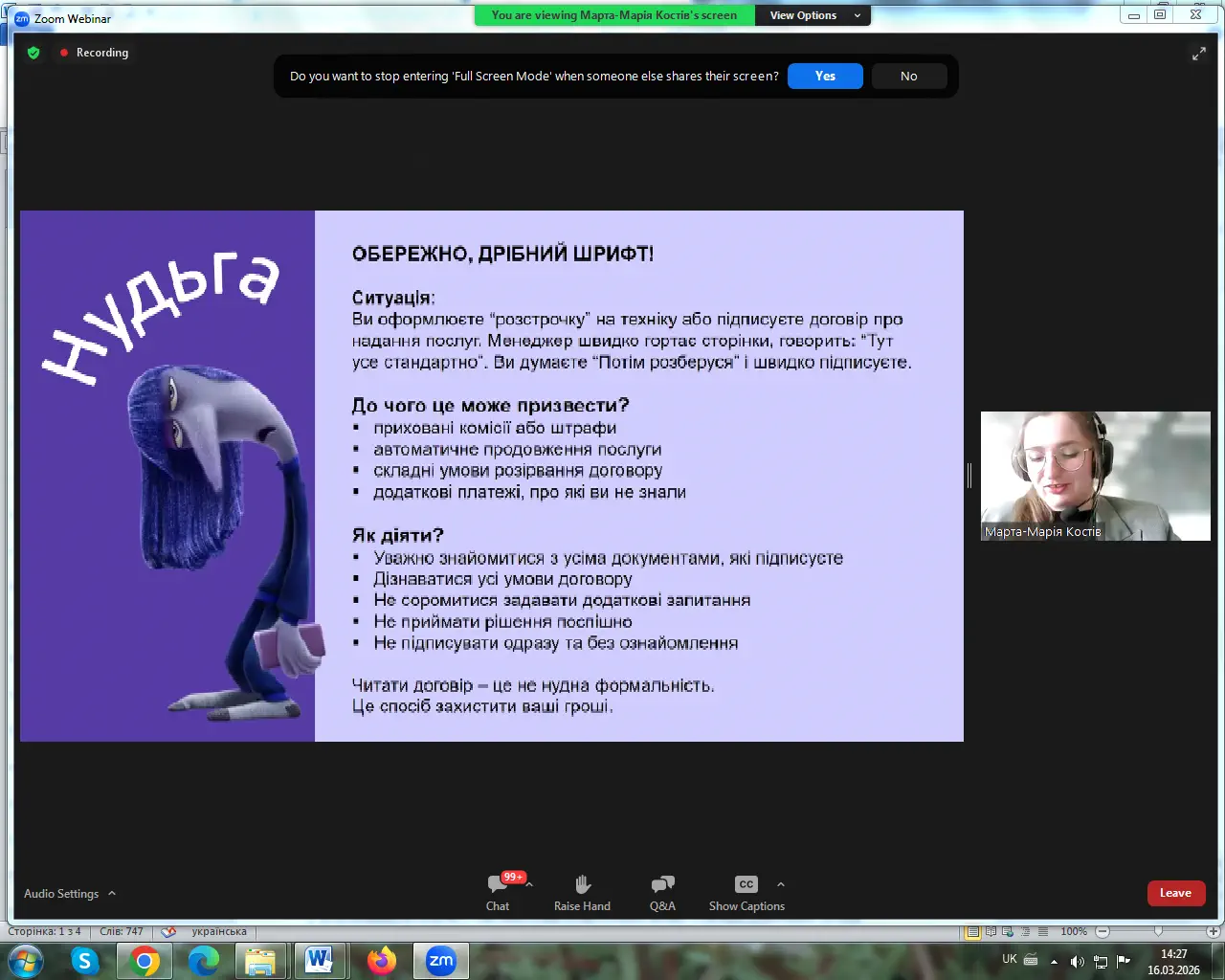1225x980 pixels.
Task: Expand the View Options dropdown
Action: click(x=814, y=15)
